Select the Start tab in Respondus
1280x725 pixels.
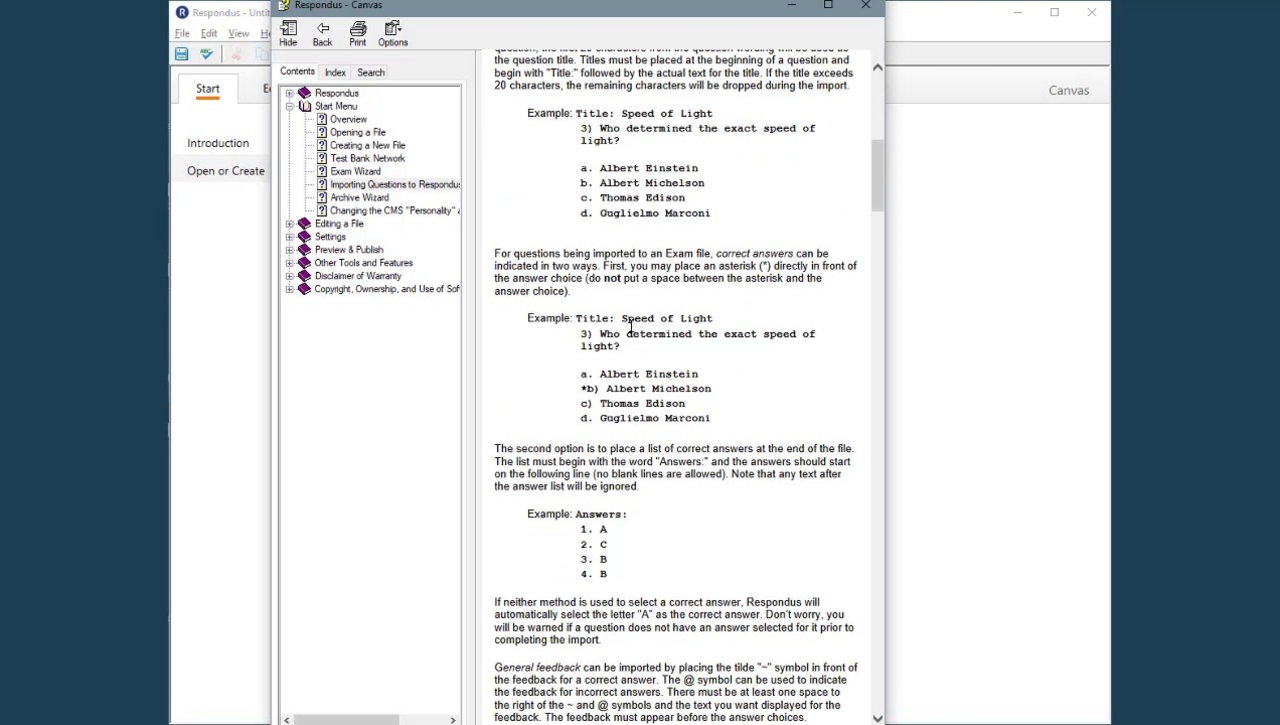[208, 89]
